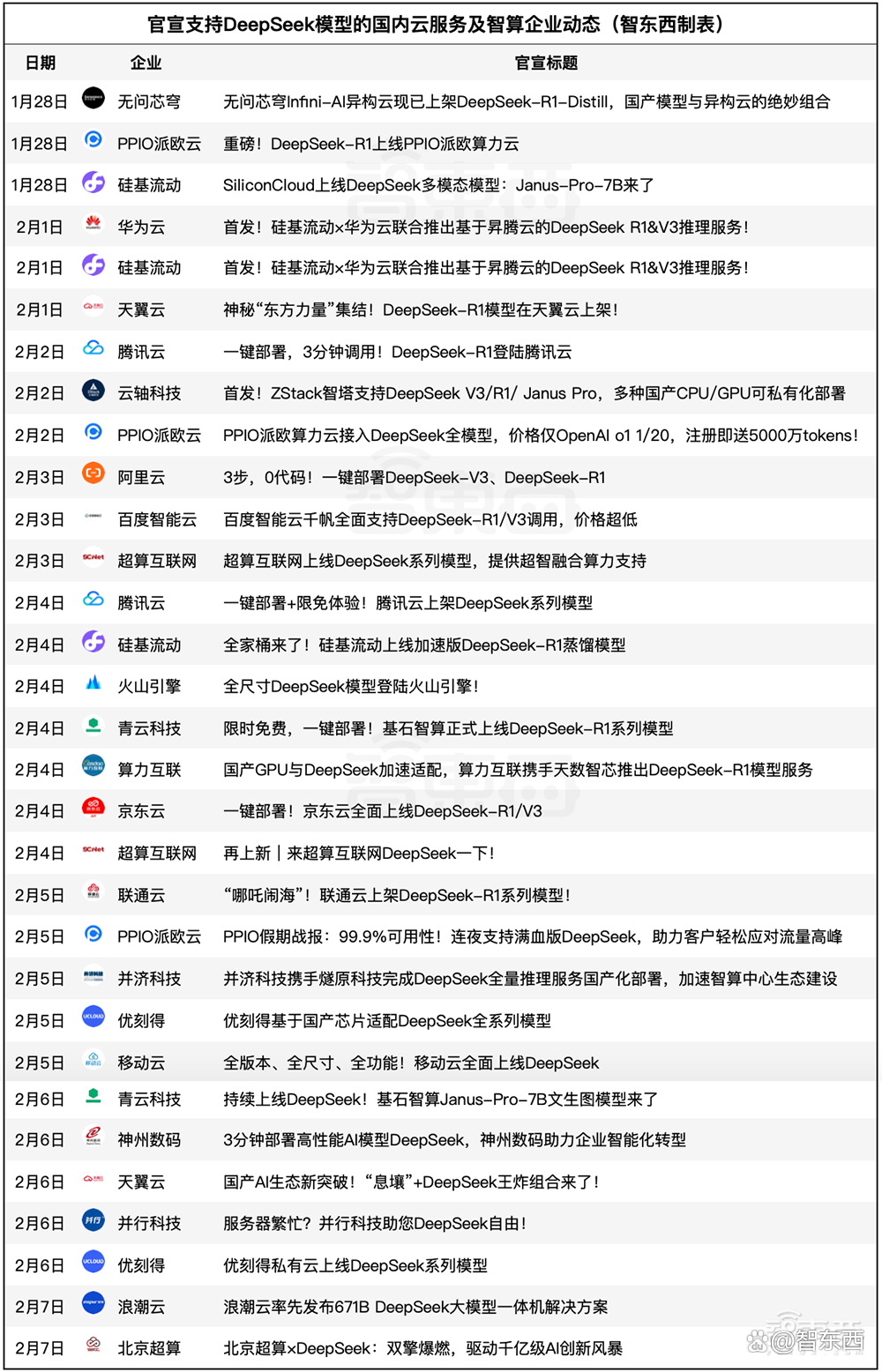The image size is (882, 1372).
Task: Click the 阿里云 orange logo
Action: click(93, 474)
